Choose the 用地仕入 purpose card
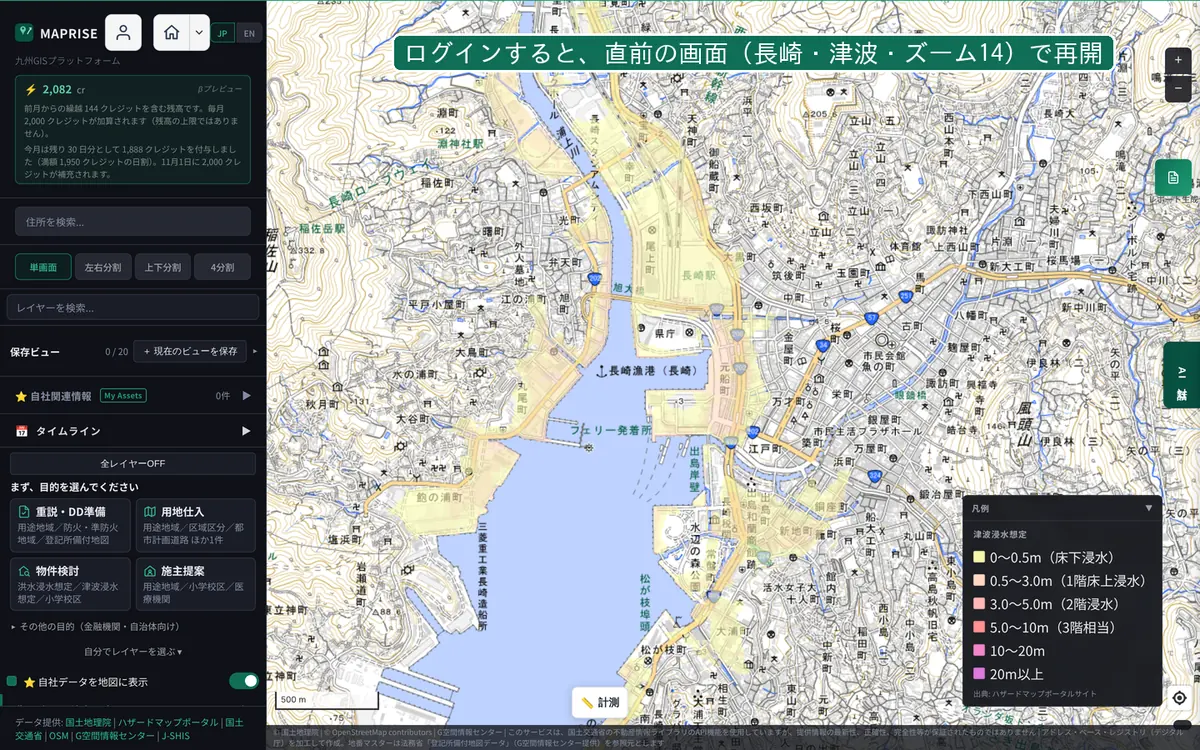Image resolution: width=1200 pixels, height=750 pixels. point(195,525)
